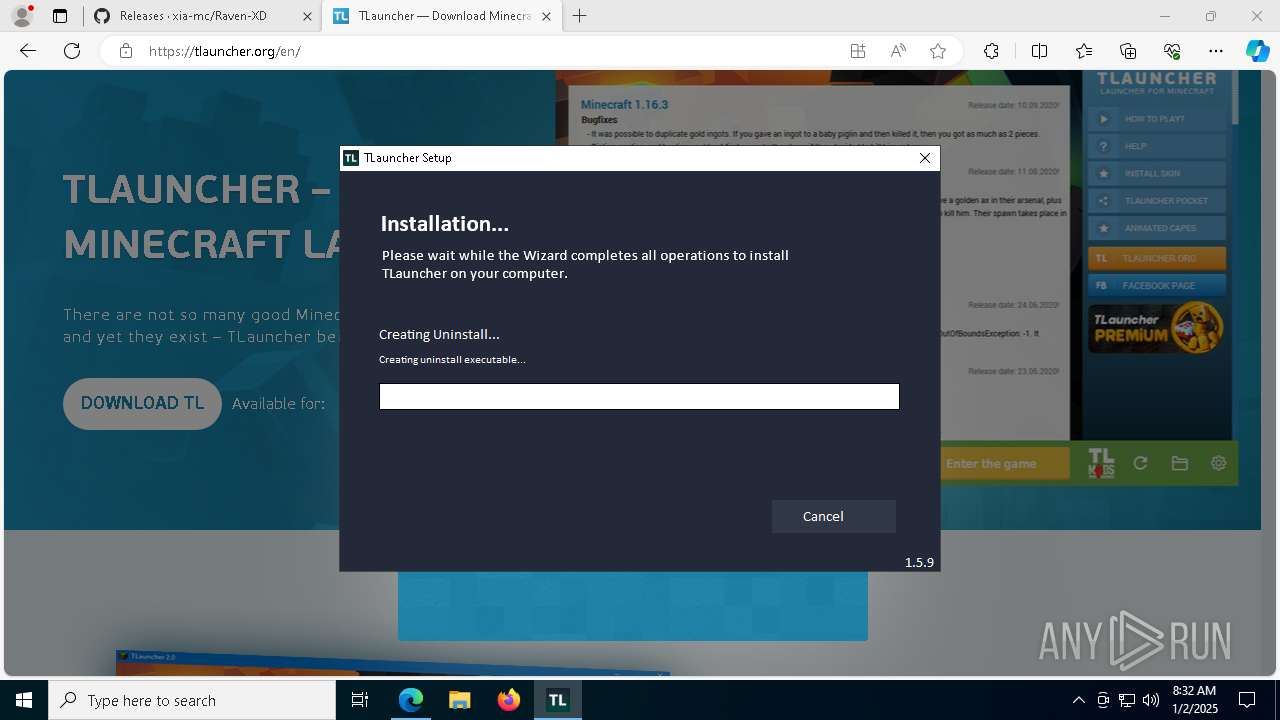Open the network icon in the system tray
This screenshot has height=720, width=1280.
point(1127,700)
